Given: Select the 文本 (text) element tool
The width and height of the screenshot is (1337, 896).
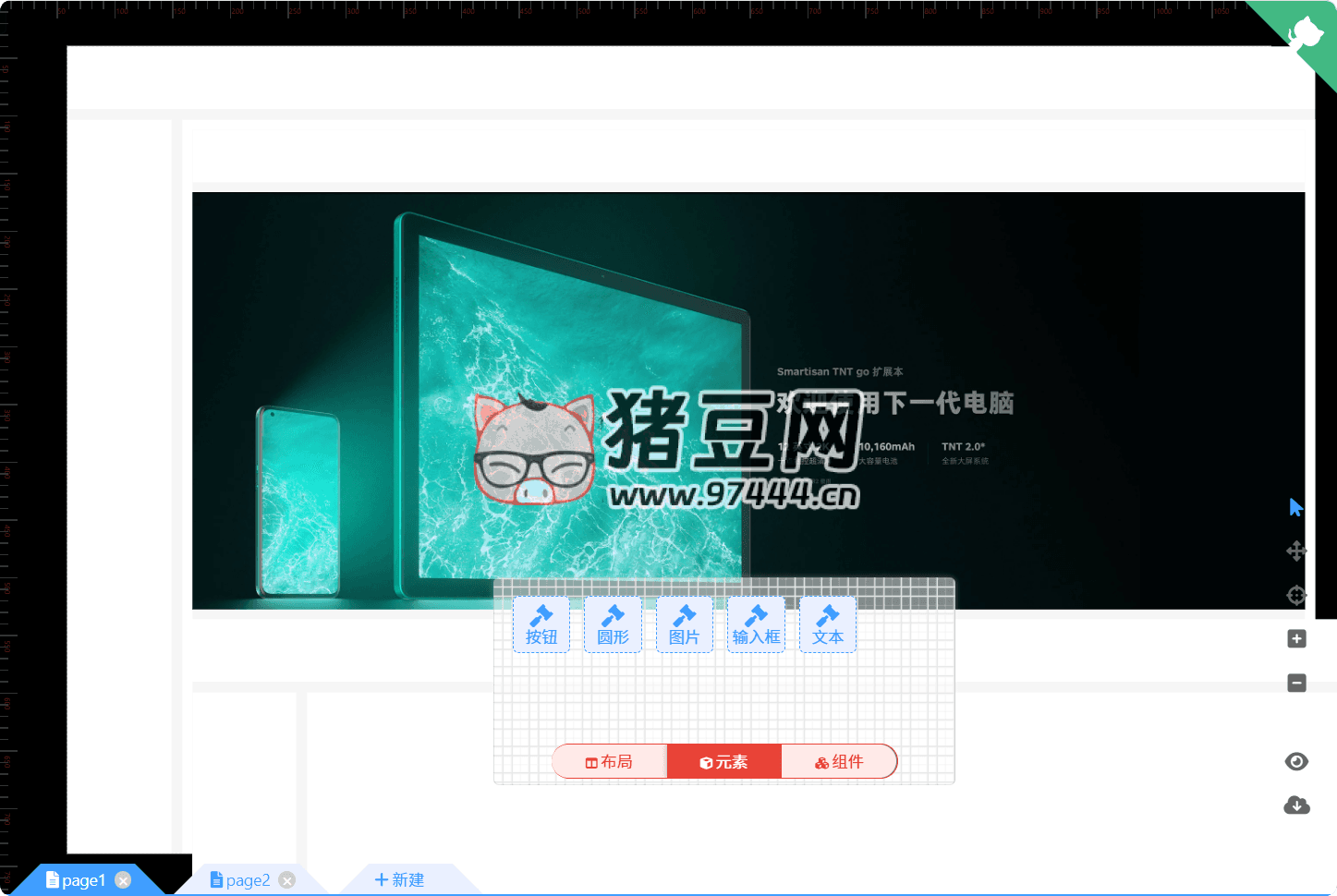Looking at the screenshot, I should [x=827, y=624].
